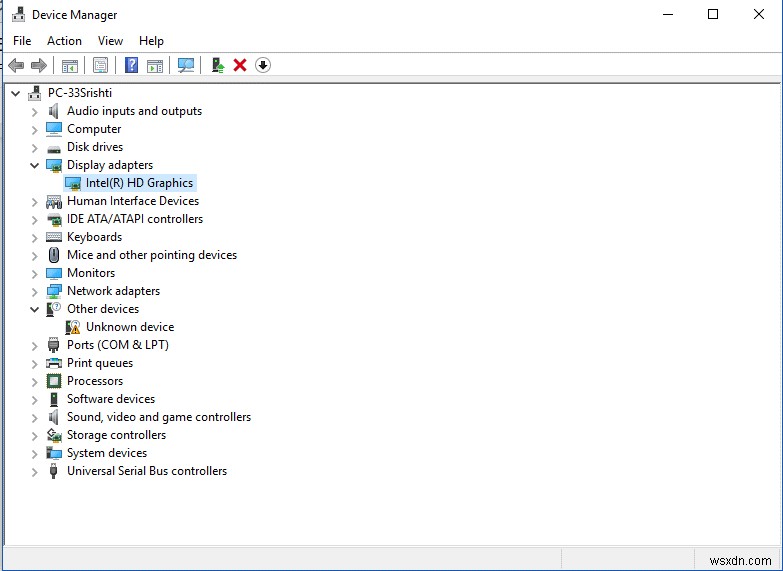Image resolution: width=783 pixels, height=571 pixels.
Task: Select the Unknown device entry
Action: click(130, 327)
